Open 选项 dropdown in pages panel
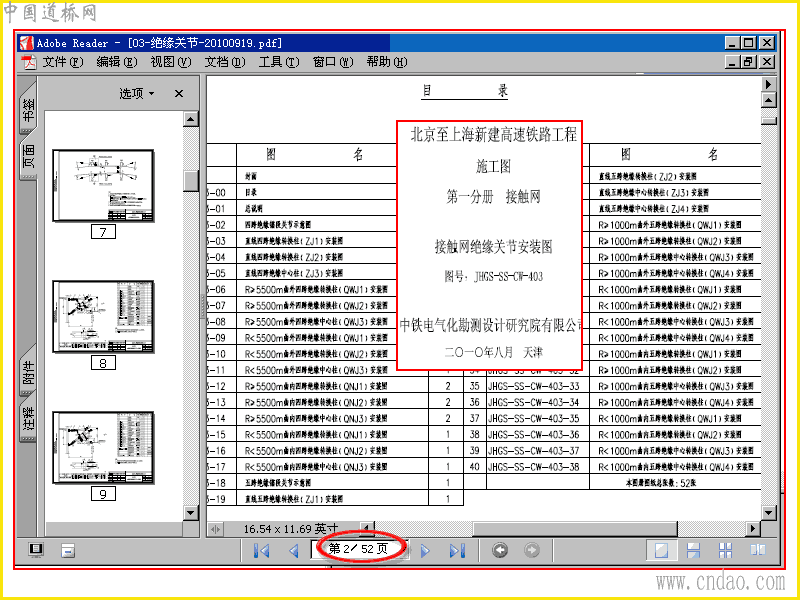Image resolution: width=800 pixels, height=600 pixels. (x=137, y=93)
